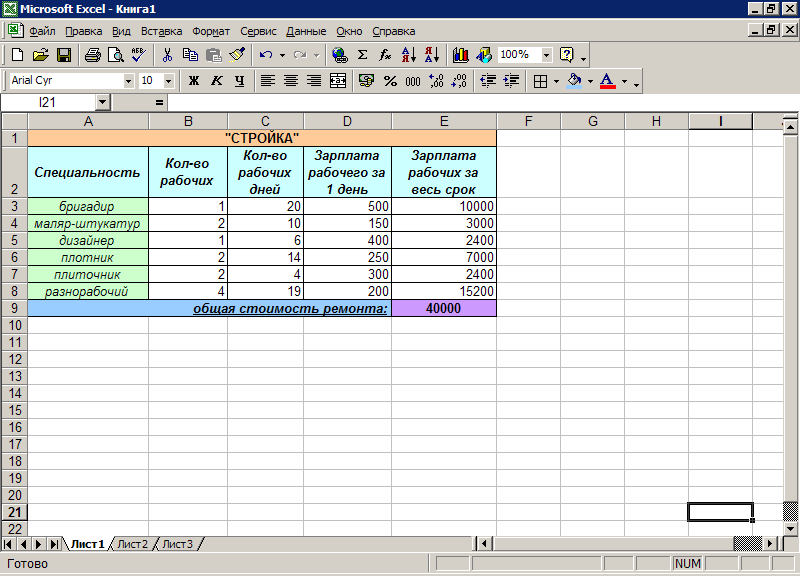
Task: Select the cell containing 40000
Action: 444,308
